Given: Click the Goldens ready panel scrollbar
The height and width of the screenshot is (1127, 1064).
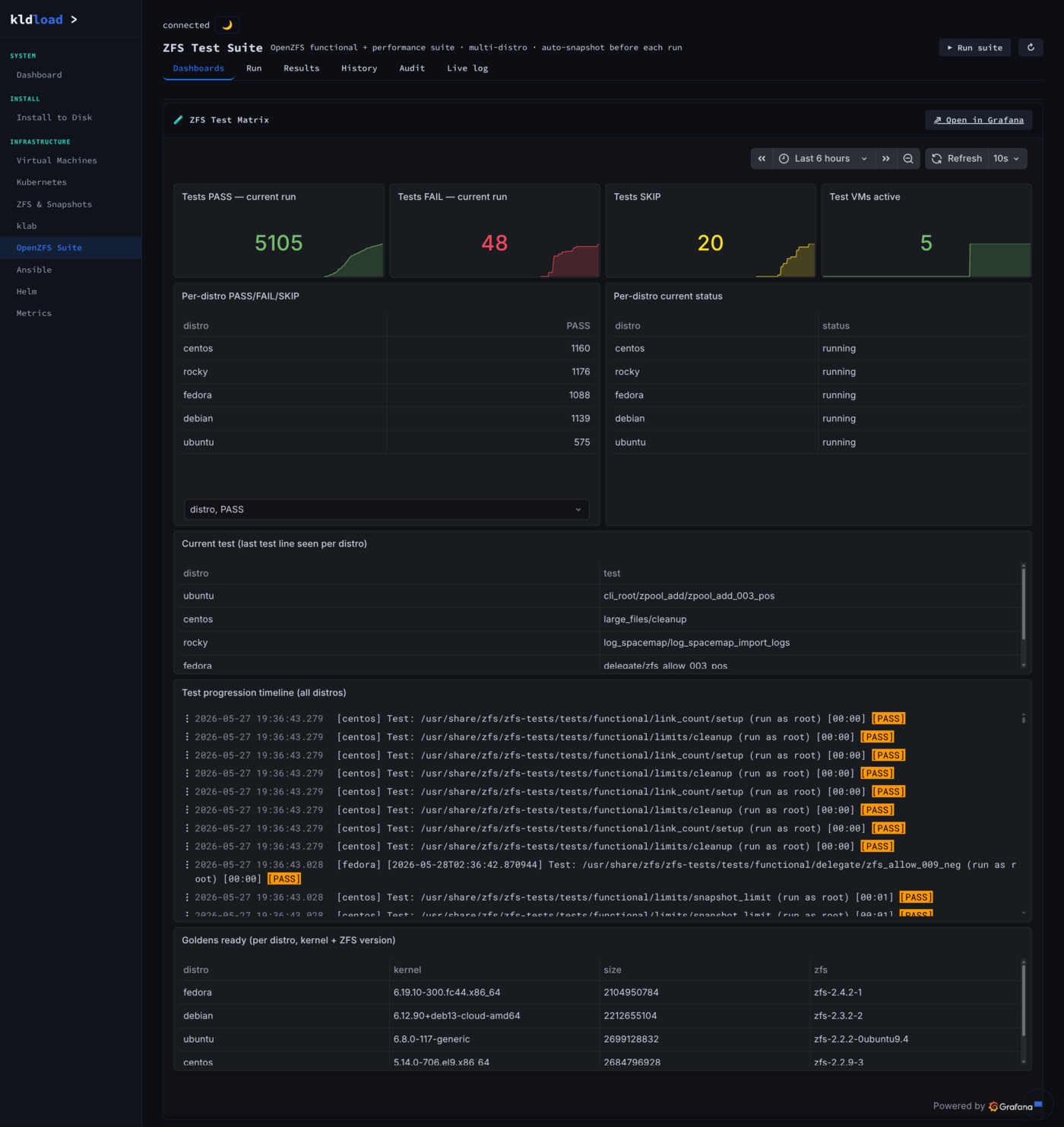Looking at the screenshot, I should (1024, 999).
